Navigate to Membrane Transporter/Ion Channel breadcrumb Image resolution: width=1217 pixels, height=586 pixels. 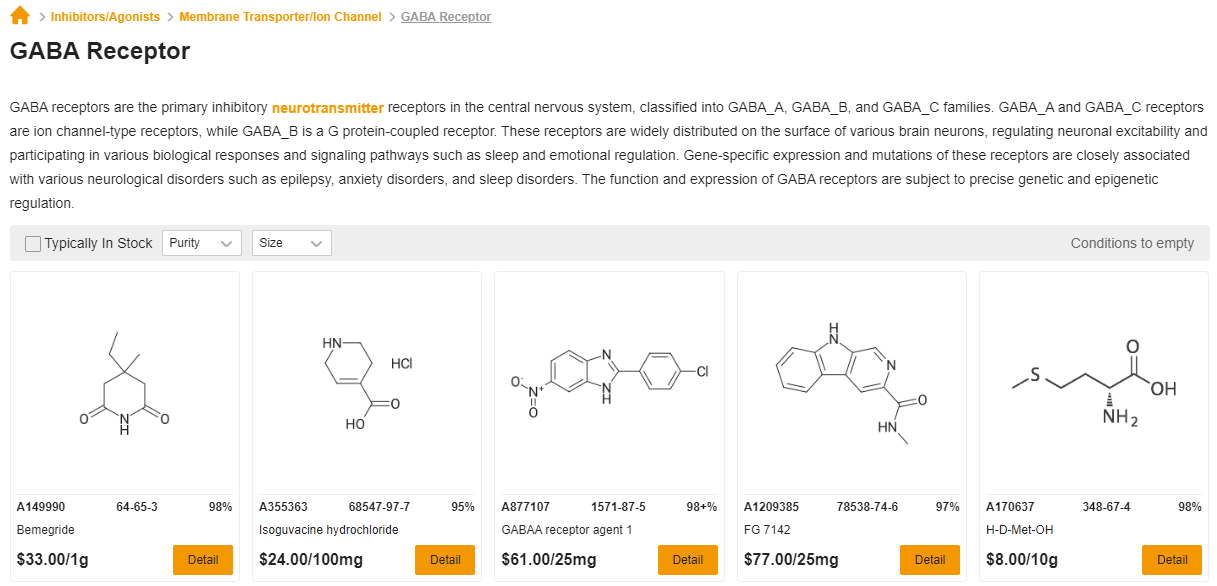(280, 17)
